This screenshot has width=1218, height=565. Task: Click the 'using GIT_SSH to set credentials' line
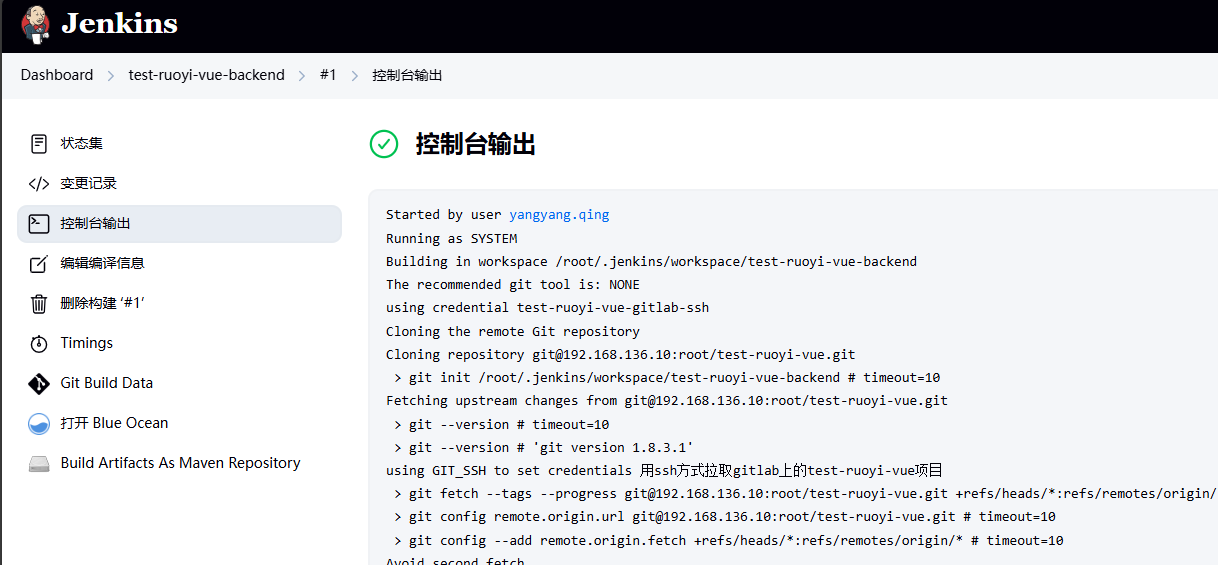(665, 471)
